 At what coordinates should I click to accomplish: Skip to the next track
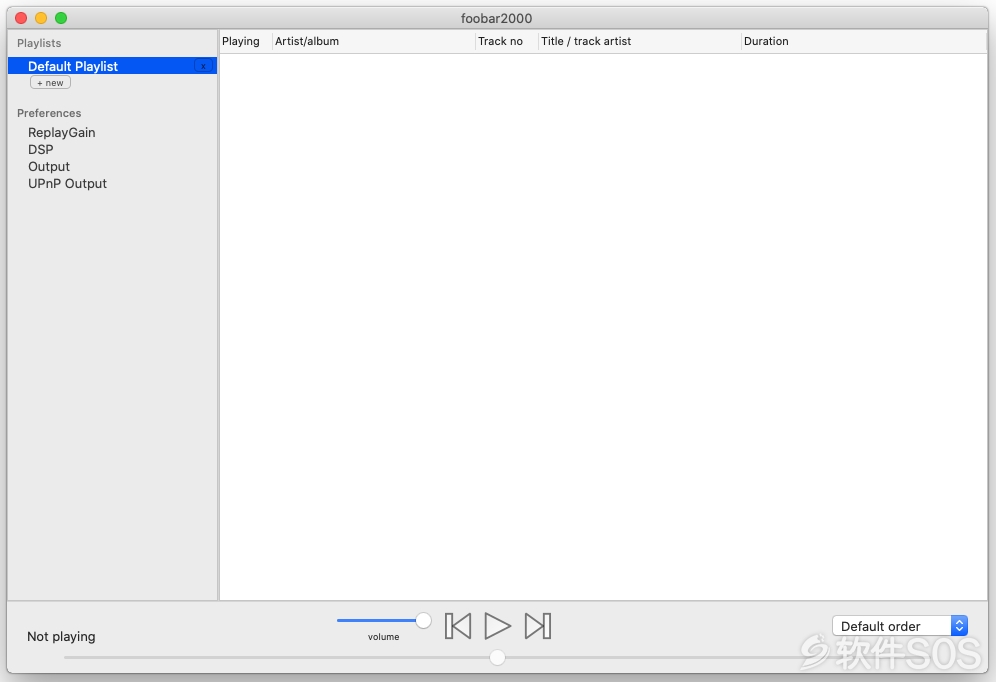point(537,626)
